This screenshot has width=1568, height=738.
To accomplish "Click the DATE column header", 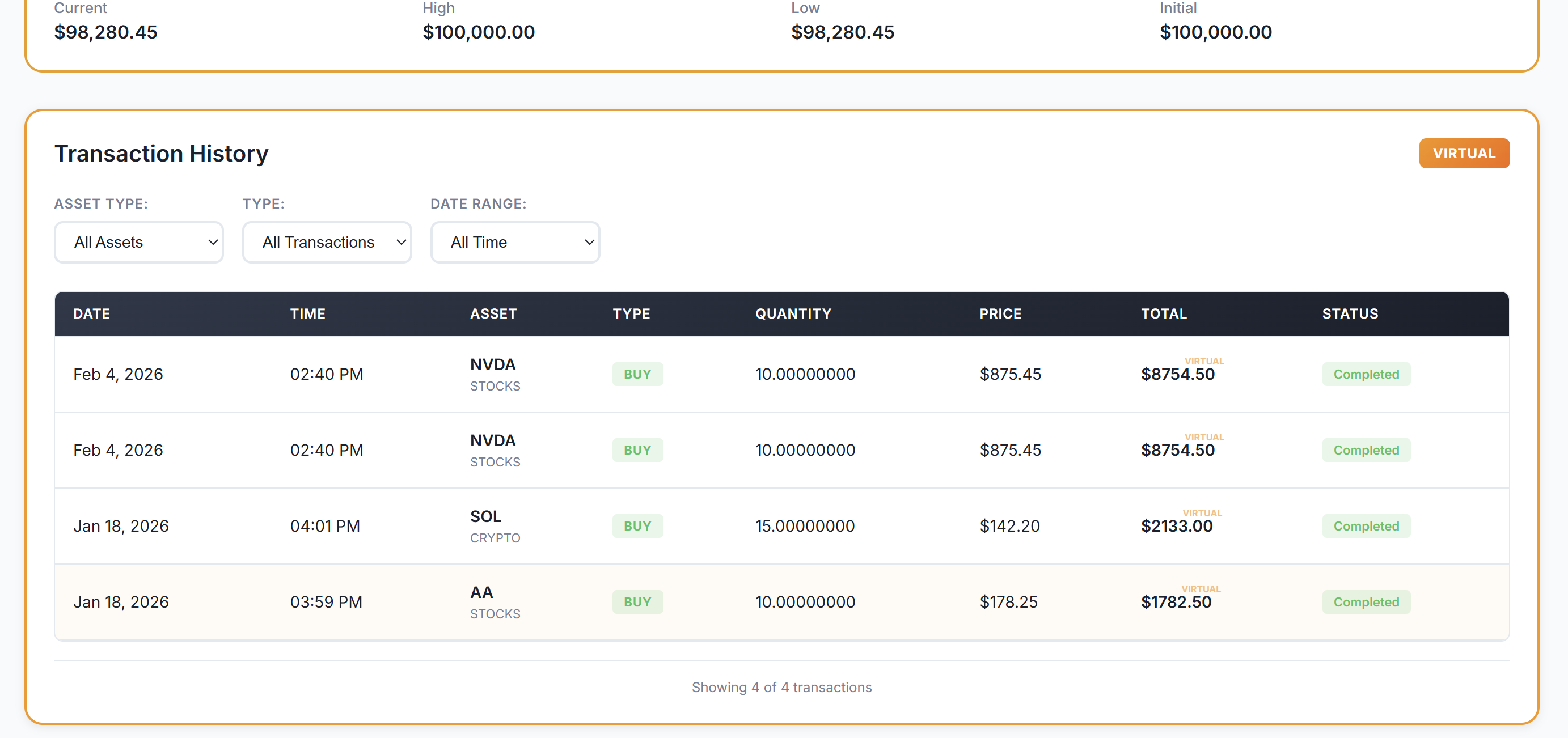I will [91, 314].
